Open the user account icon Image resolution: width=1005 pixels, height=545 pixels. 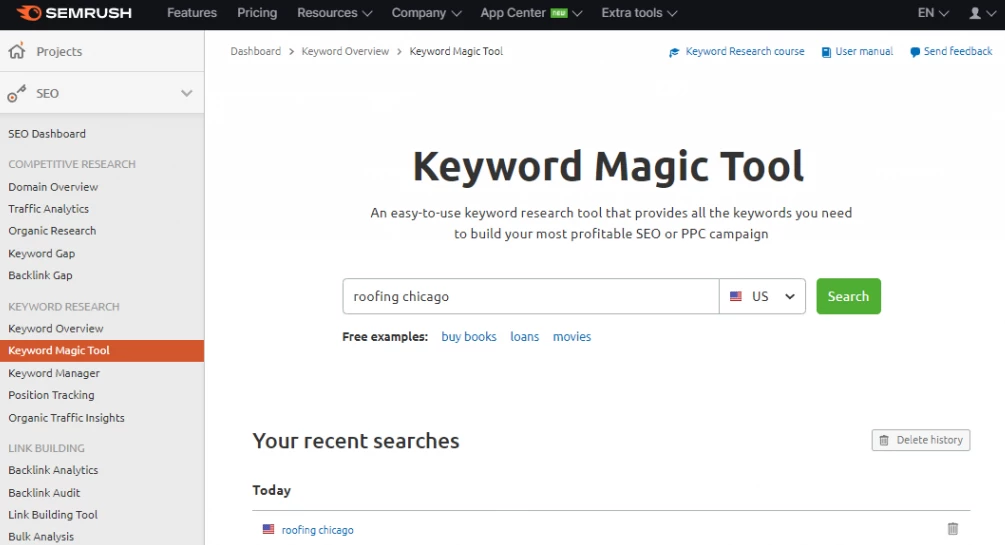[x=975, y=13]
